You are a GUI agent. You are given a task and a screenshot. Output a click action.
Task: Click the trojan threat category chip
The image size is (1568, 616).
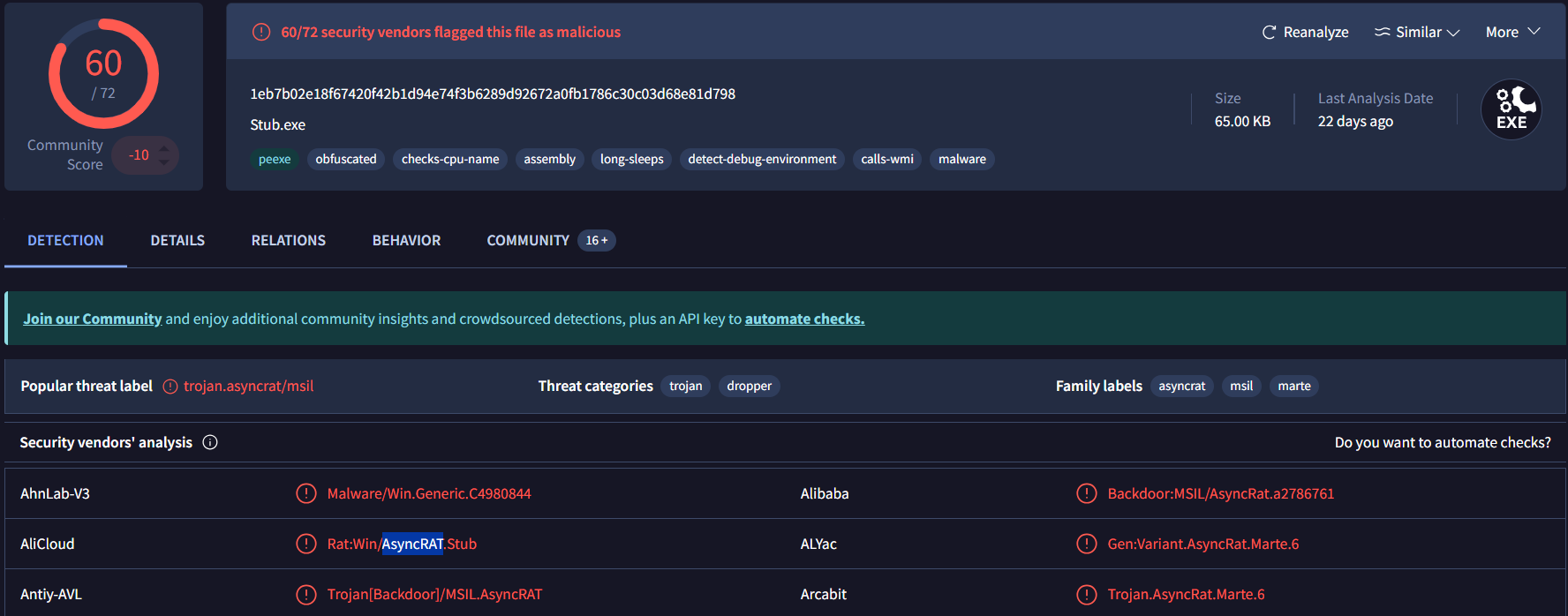click(686, 386)
